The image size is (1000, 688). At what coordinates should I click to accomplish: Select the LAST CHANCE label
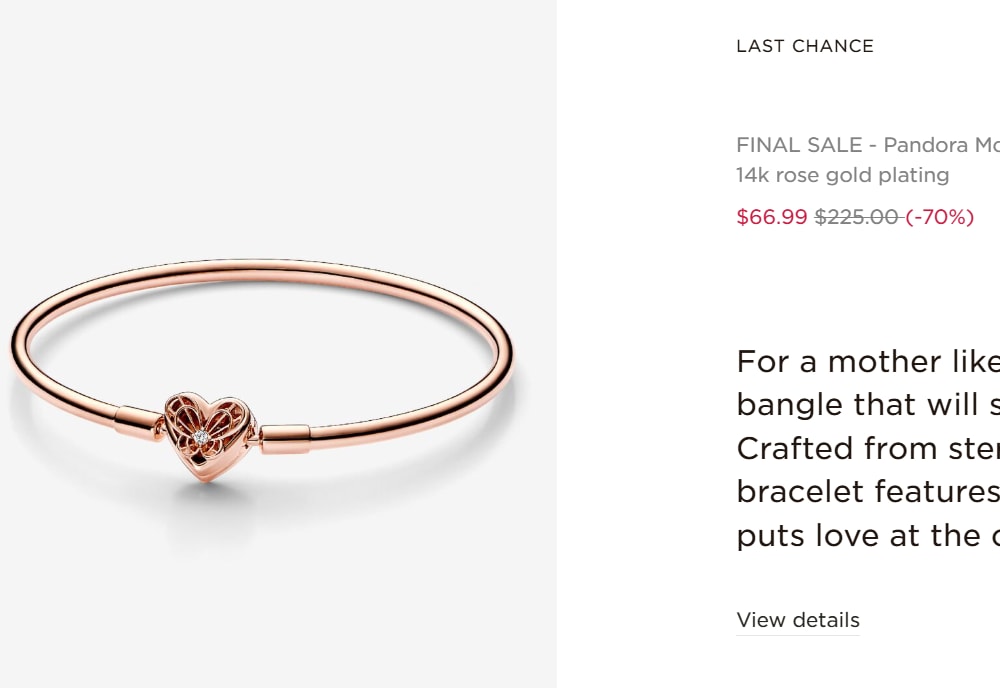(805, 46)
